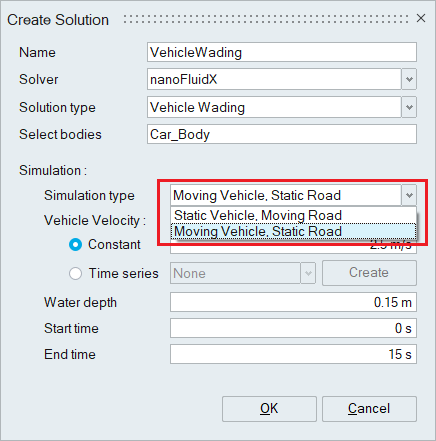Screen dimensions: 436x441
Task: Open the Time series None dropdown
Action: (243, 273)
